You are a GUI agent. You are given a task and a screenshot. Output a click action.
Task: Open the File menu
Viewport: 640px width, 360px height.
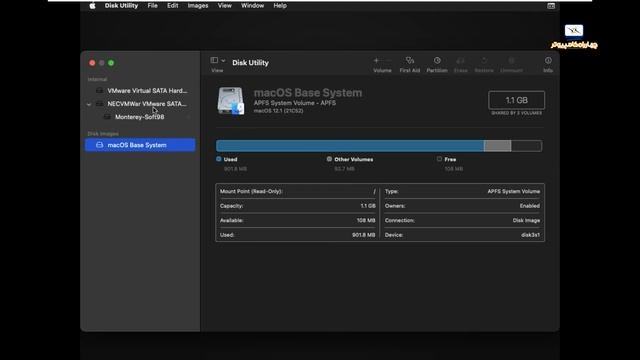[153, 6]
